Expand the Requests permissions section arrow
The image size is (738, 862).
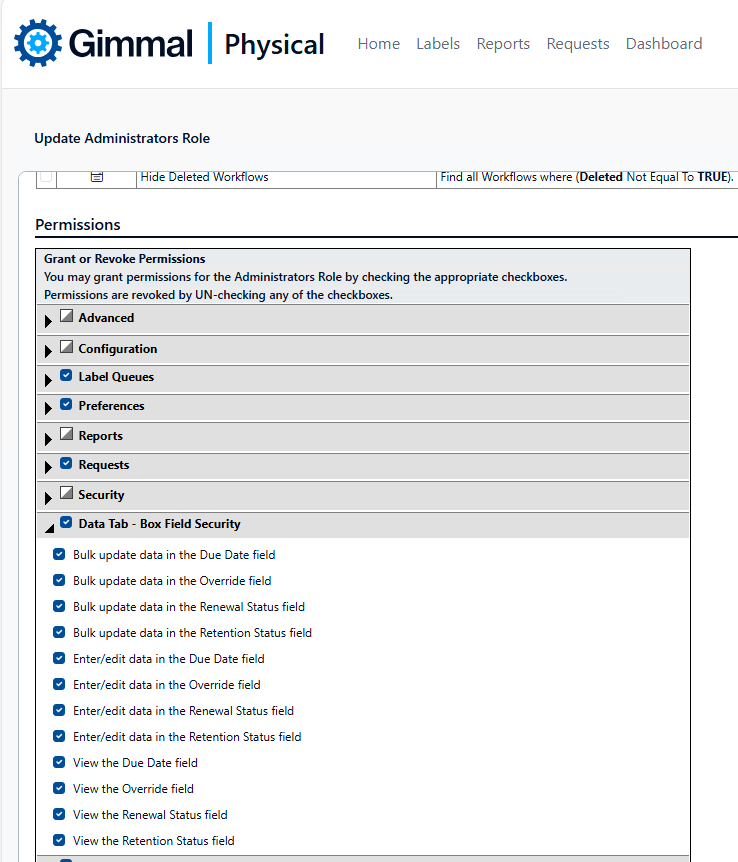pyautogui.click(x=48, y=467)
